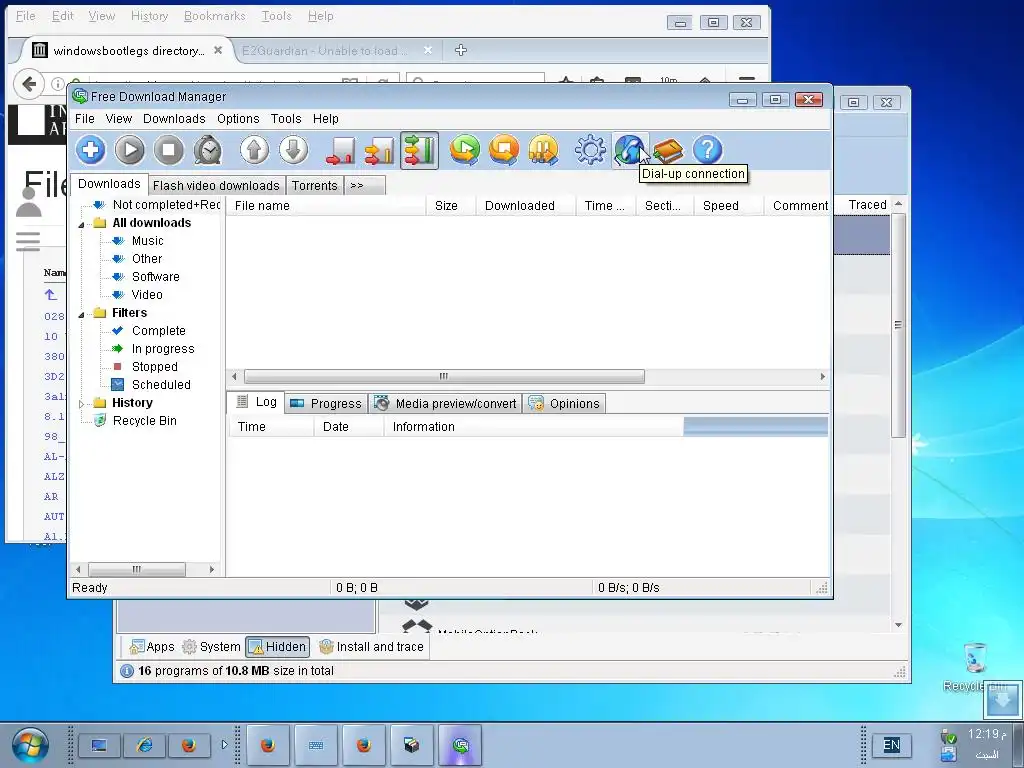This screenshot has width=1024, height=768.
Task: Switch to the Torrents tab
Action: point(315,186)
